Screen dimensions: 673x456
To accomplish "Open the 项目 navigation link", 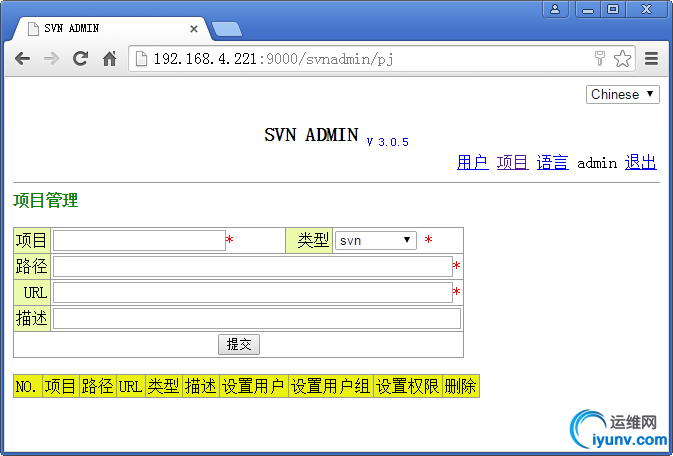I will pyautogui.click(x=512, y=162).
